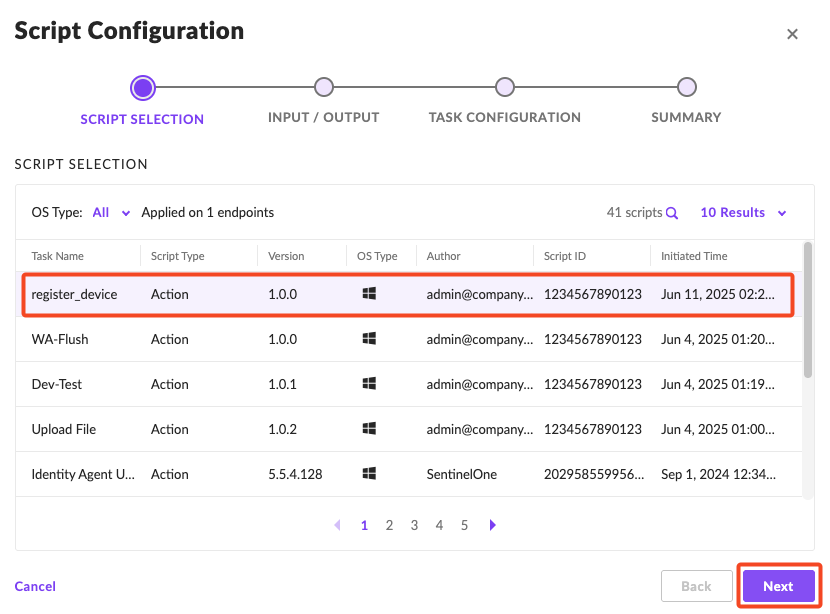
Task: Click Windows icon in WA-Flush row
Action: pyautogui.click(x=369, y=339)
